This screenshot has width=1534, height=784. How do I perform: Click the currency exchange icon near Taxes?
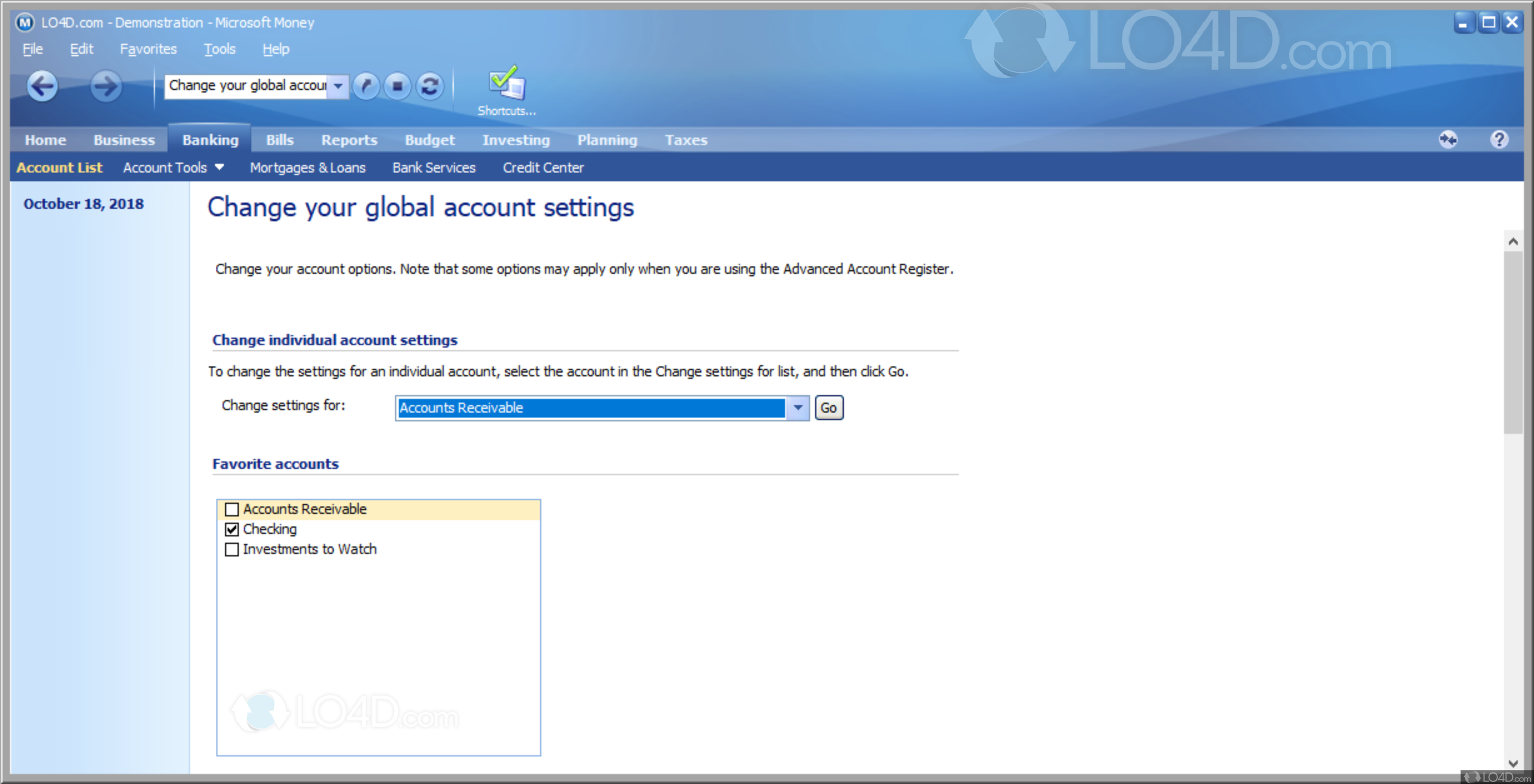(x=1449, y=139)
